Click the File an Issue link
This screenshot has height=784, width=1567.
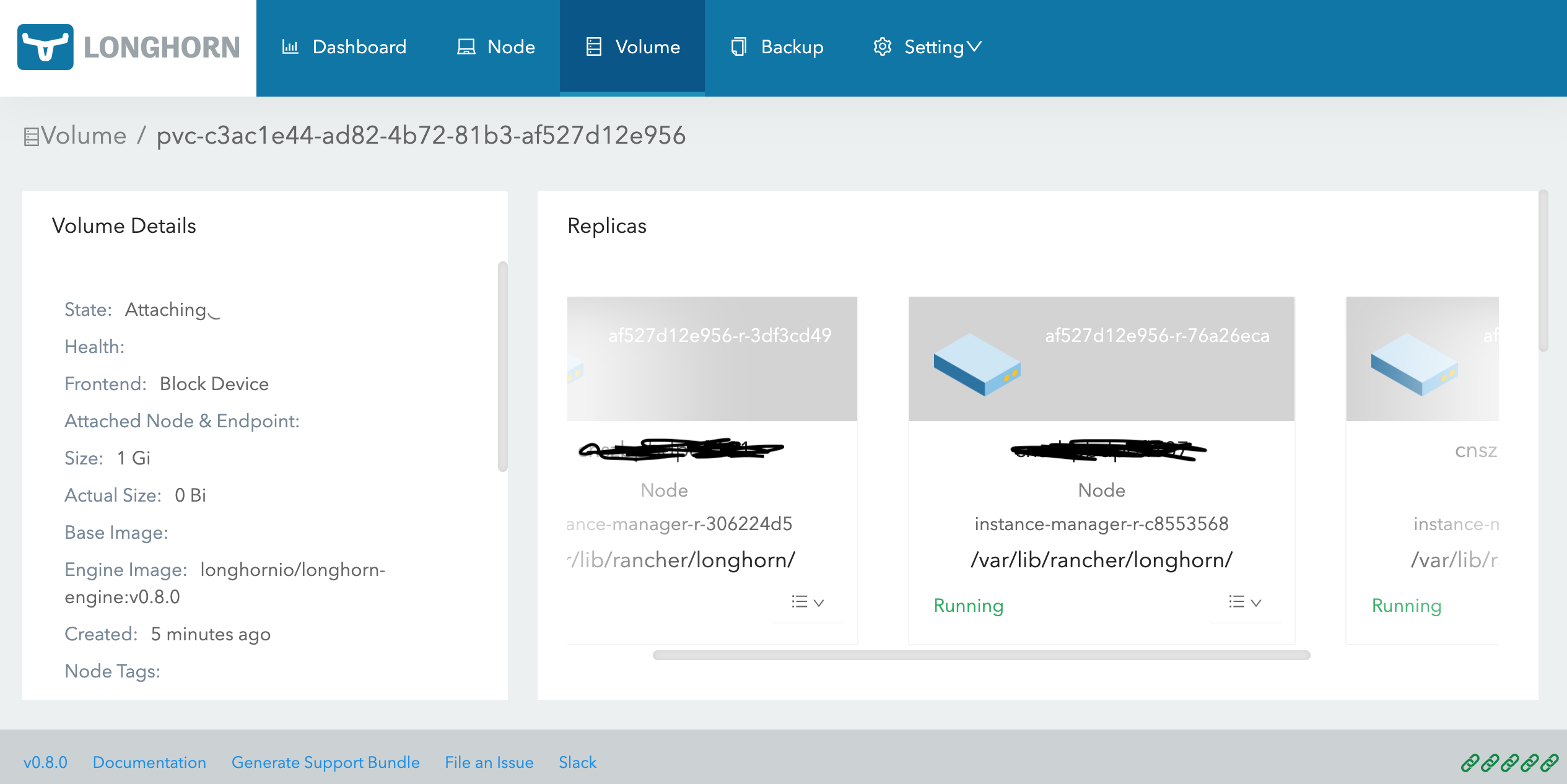point(489,762)
